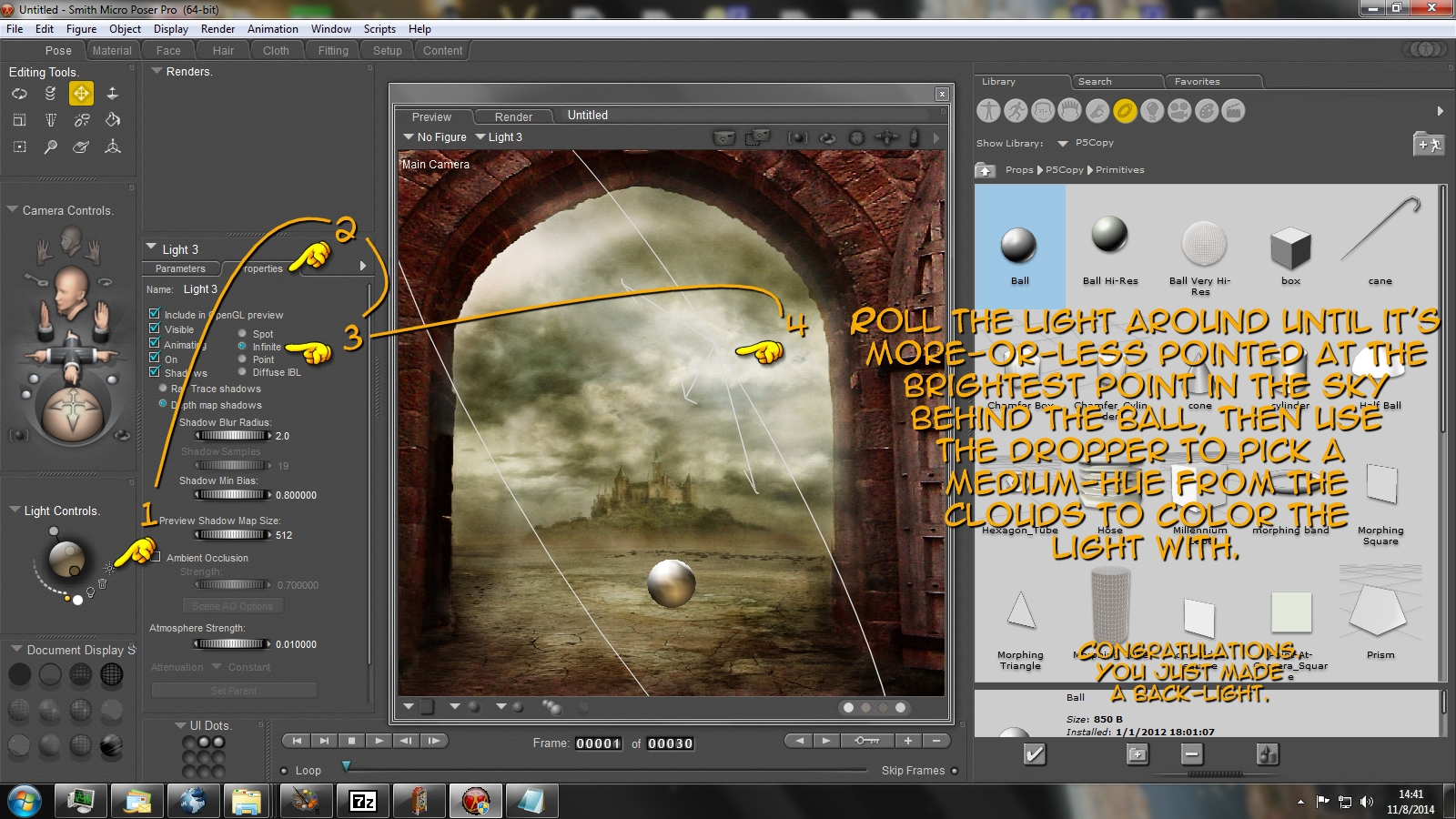Select the Translate/Pull editing tool
The height and width of the screenshot is (819, 1456).
[81, 94]
